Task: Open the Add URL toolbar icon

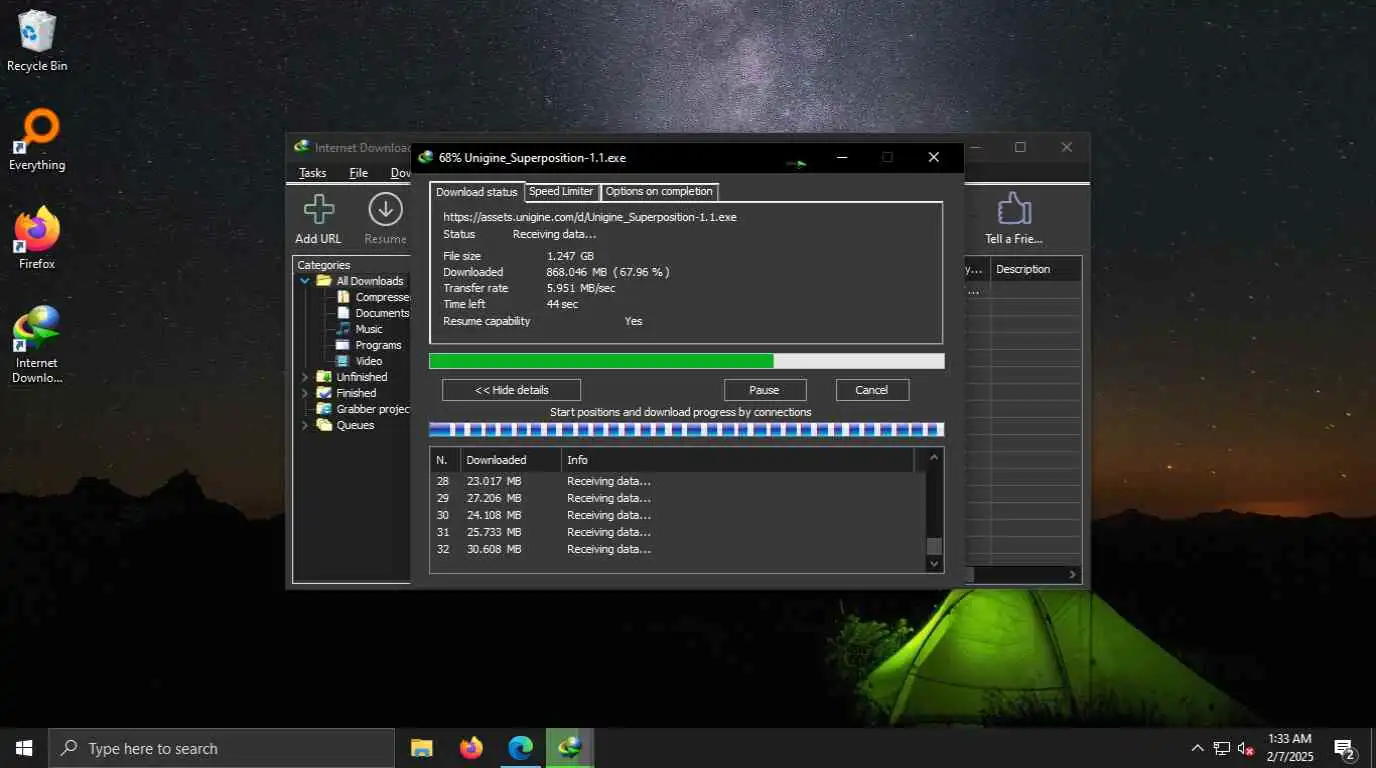Action: [x=318, y=210]
